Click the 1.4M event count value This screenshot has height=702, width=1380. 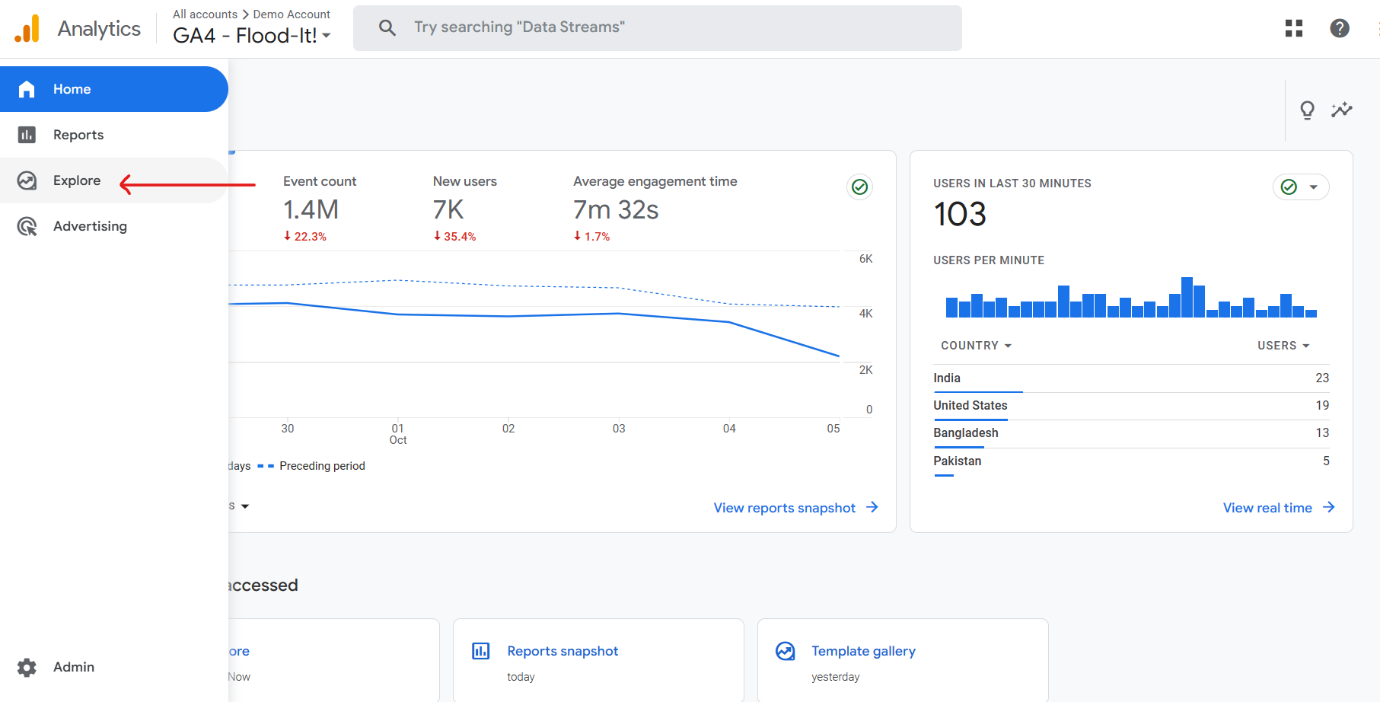pyautogui.click(x=311, y=209)
